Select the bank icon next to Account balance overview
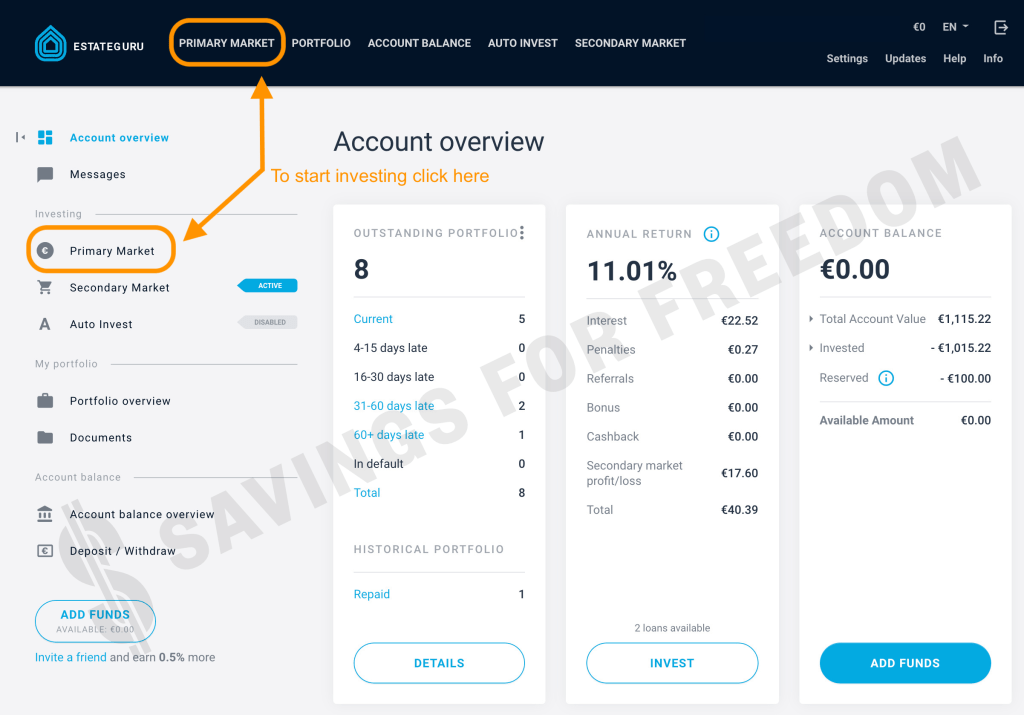Viewport: 1024px width, 715px height. 44,514
